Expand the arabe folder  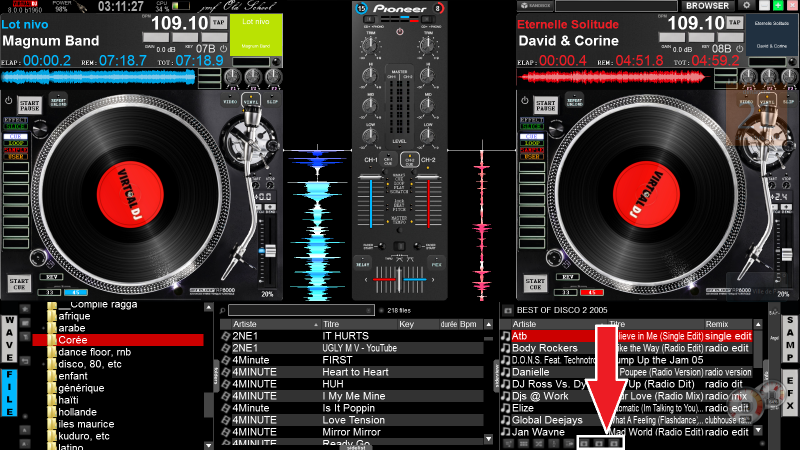(44, 328)
